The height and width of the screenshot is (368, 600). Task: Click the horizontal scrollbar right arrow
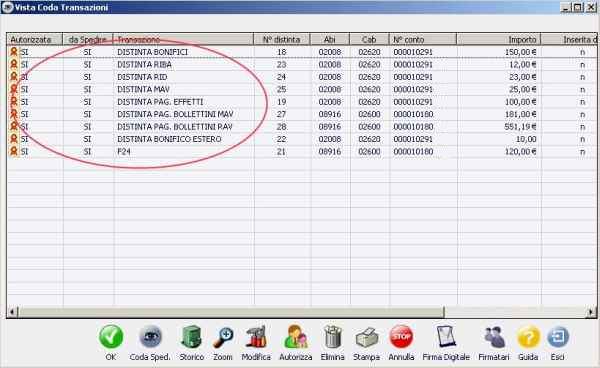(591, 312)
